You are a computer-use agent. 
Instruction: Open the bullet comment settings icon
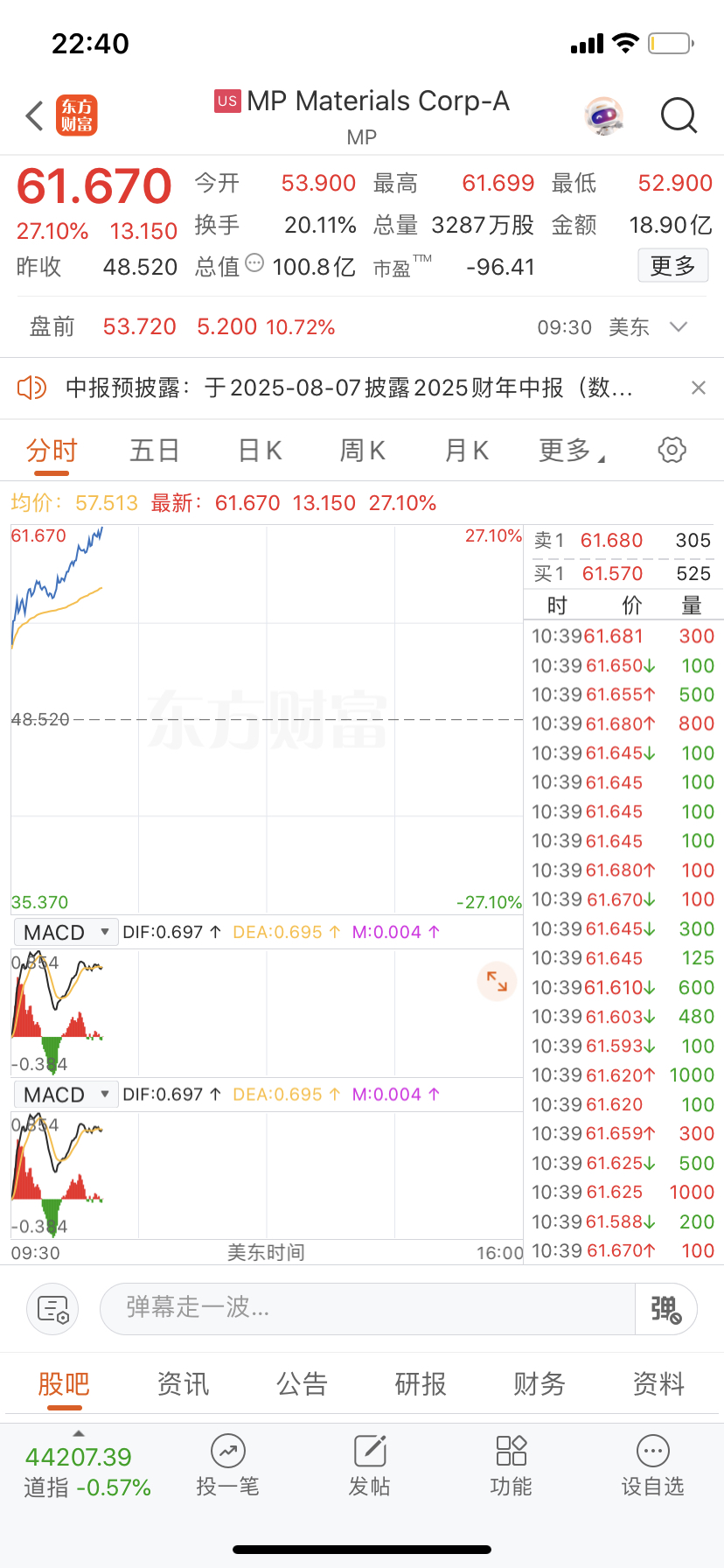click(x=52, y=1309)
